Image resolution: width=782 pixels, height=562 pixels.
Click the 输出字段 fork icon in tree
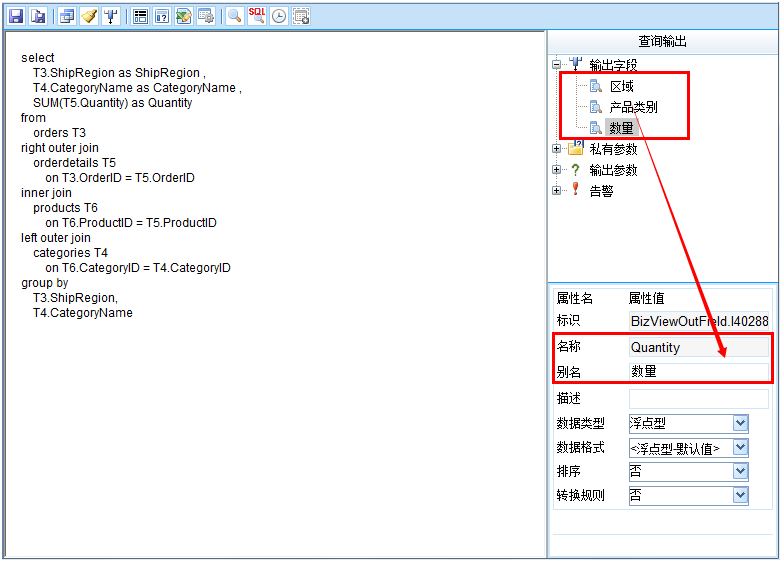[576, 63]
